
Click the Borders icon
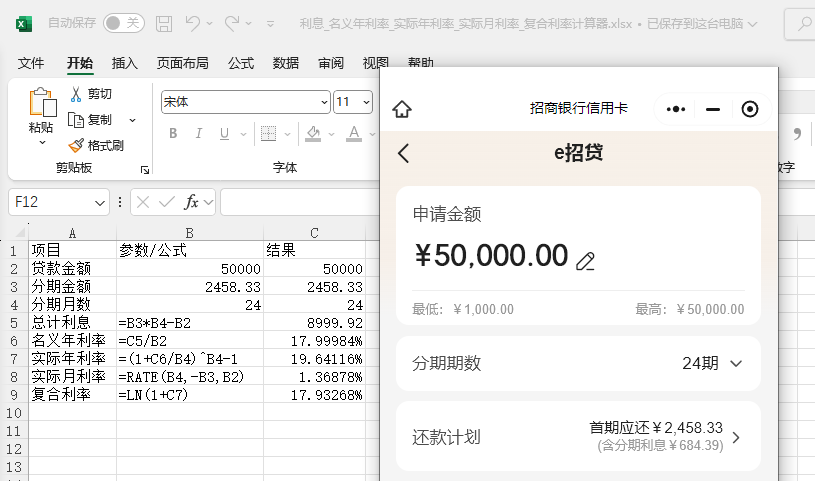[x=268, y=134]
